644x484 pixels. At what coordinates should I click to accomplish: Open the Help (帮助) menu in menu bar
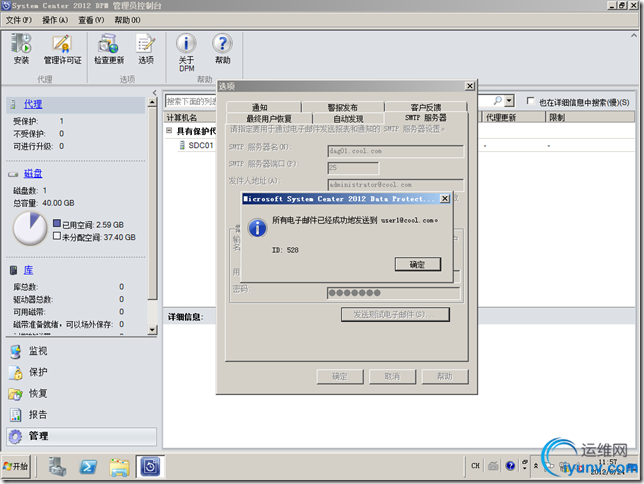click(x=127, y=20)
